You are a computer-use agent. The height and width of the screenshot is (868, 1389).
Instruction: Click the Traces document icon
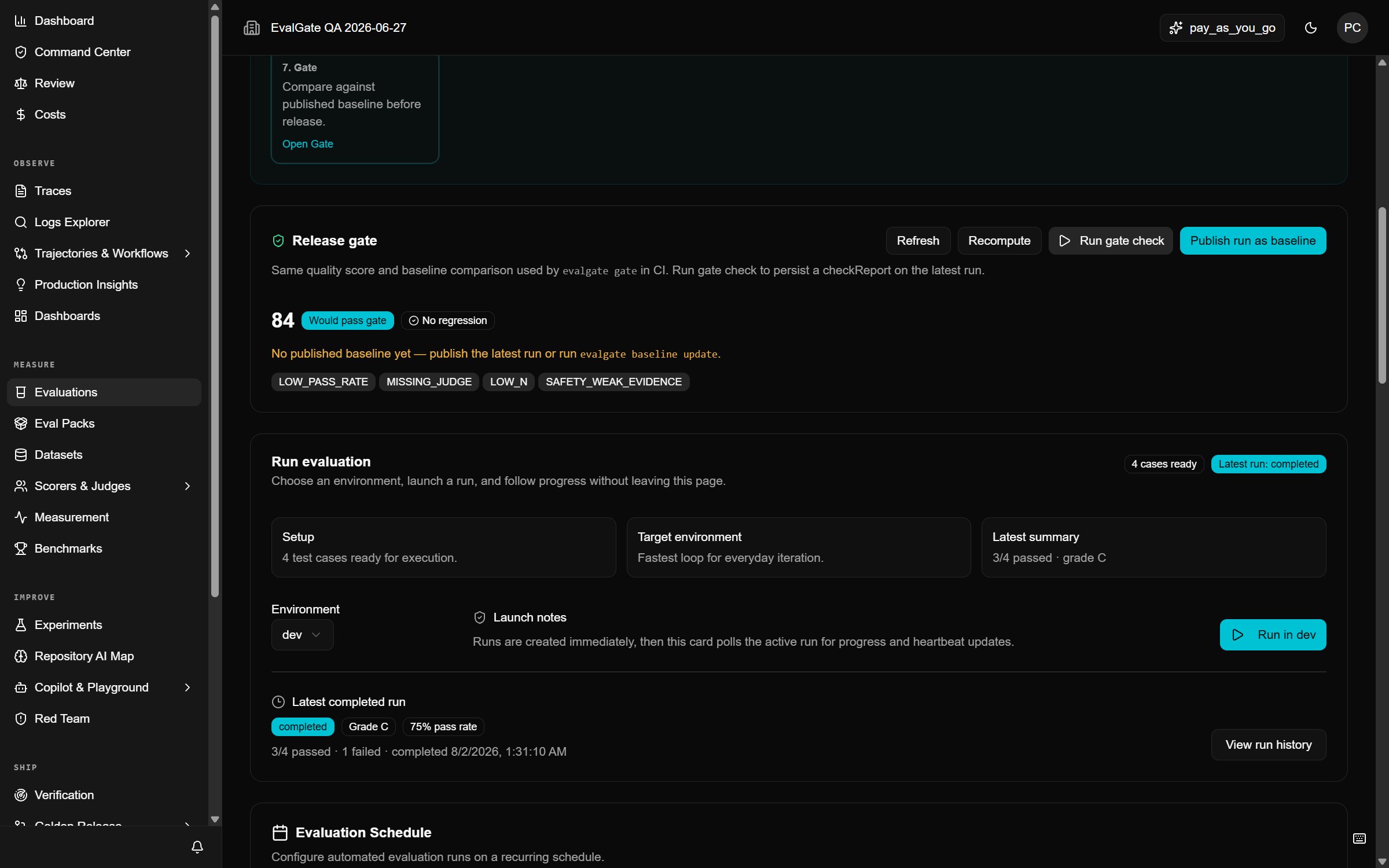[x=21, y=191]
